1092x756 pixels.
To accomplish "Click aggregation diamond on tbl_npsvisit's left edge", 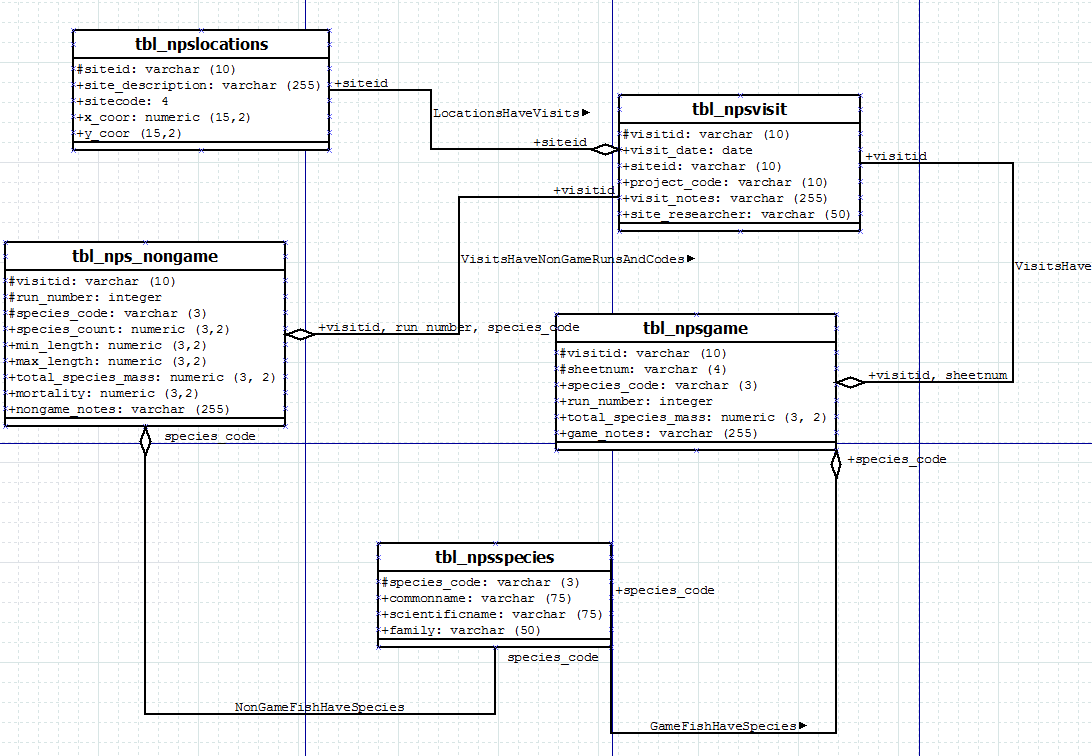I will (x=604, y=150).
